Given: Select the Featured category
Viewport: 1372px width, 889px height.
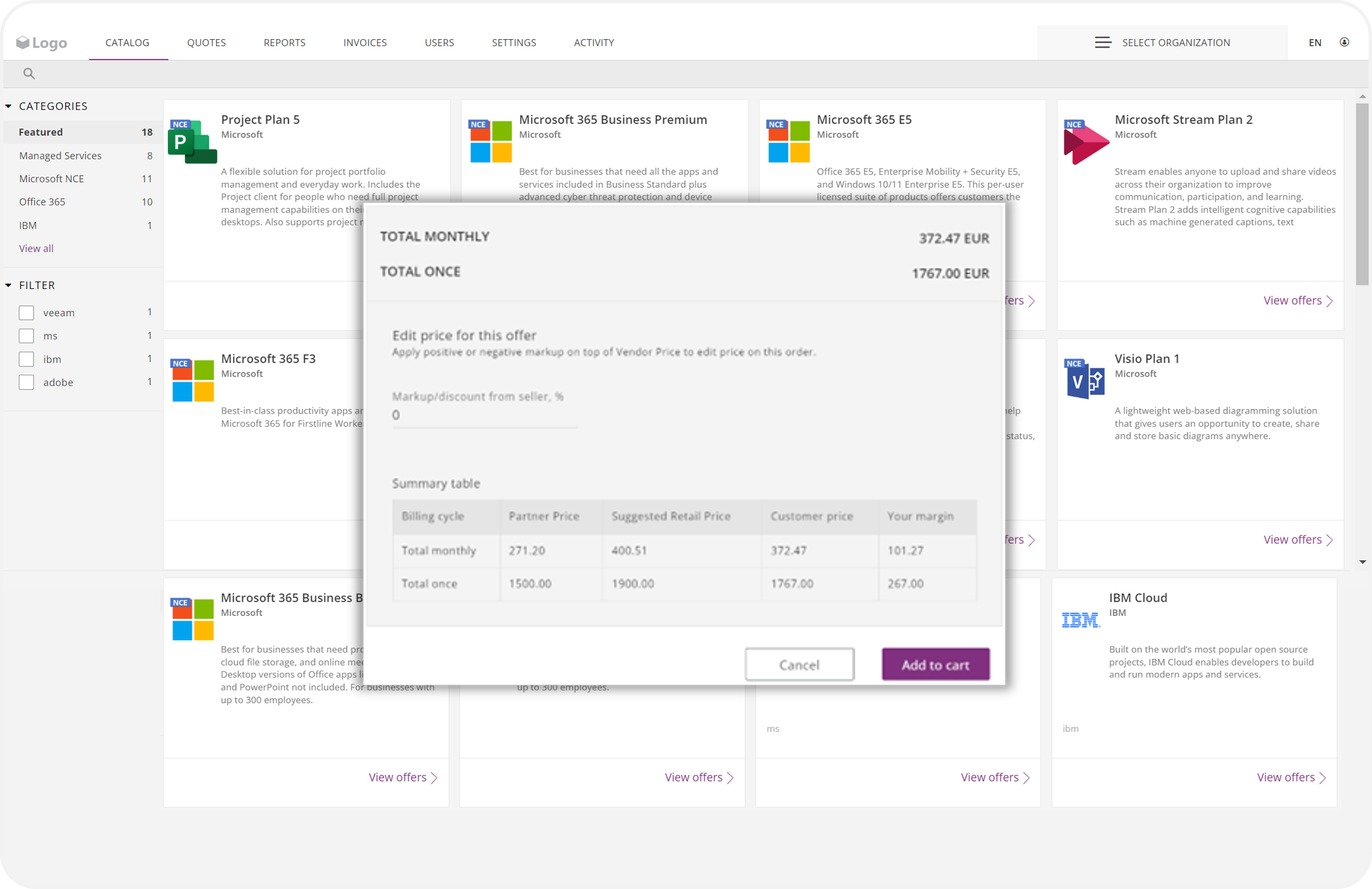Looking at the screenshot, I should 83,132.
